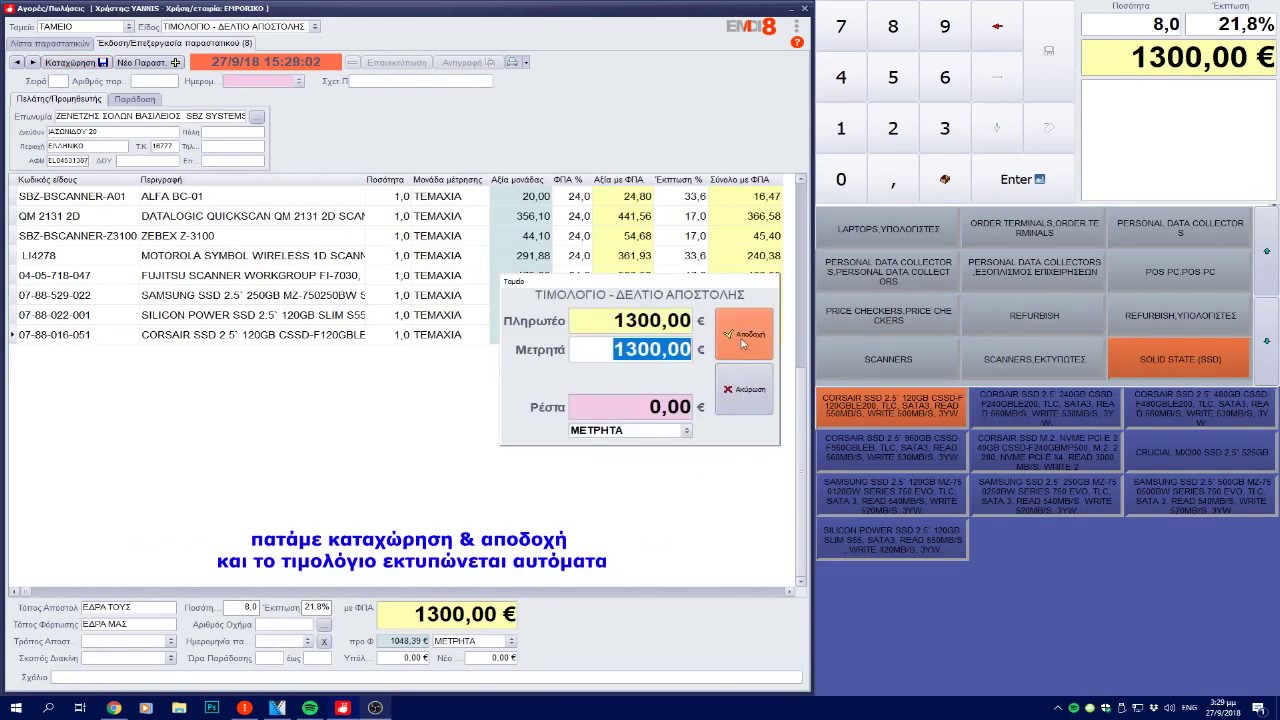Open Σκοπός Διακίν. dropdown
Viewport: 1280px width, 720px height.
click(171, 658)
